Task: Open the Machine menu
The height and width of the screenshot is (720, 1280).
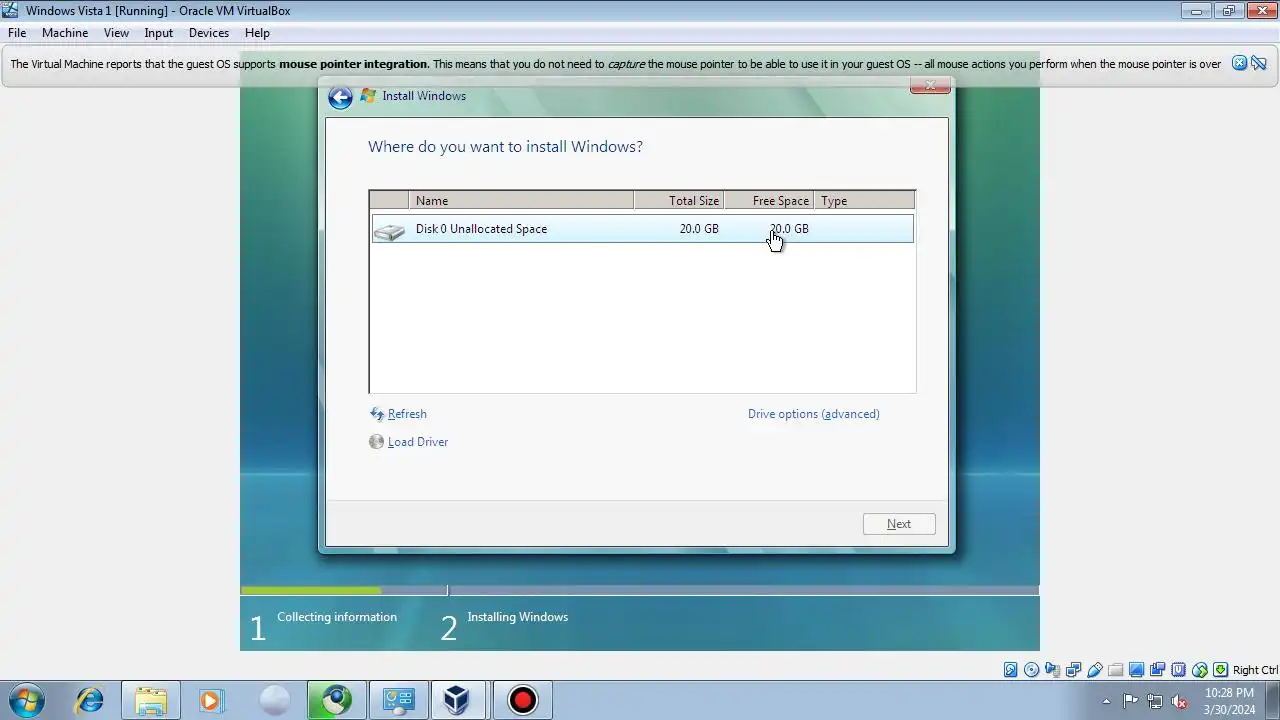Action: coord(65,33)
